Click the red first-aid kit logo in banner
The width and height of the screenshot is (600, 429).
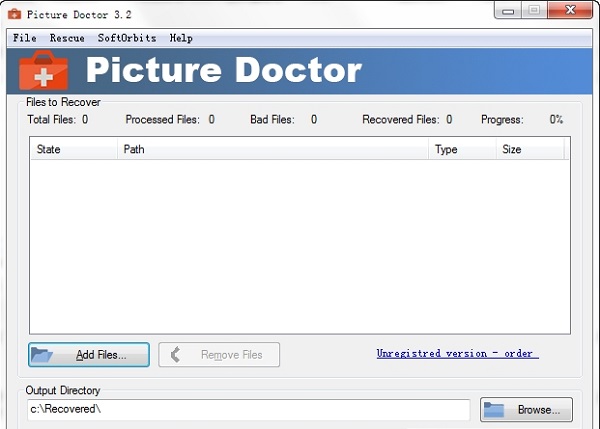coord(44,70)
